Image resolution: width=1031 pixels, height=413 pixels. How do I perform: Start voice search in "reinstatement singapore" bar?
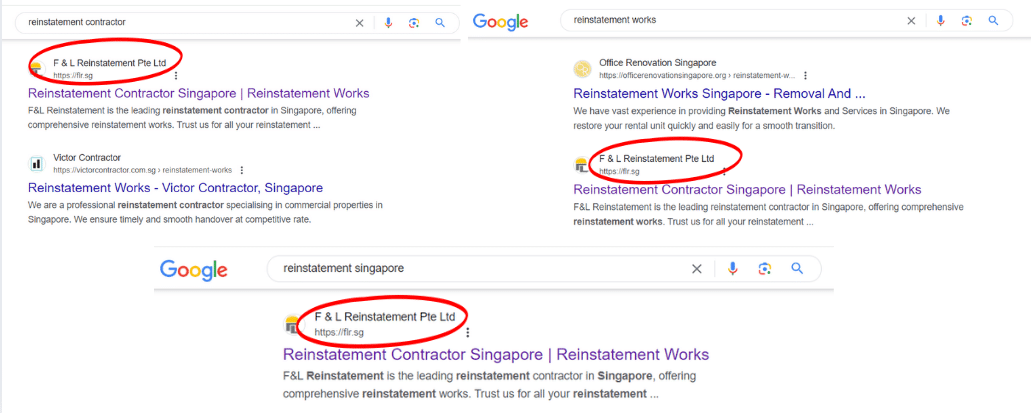[x=733, y=269]
